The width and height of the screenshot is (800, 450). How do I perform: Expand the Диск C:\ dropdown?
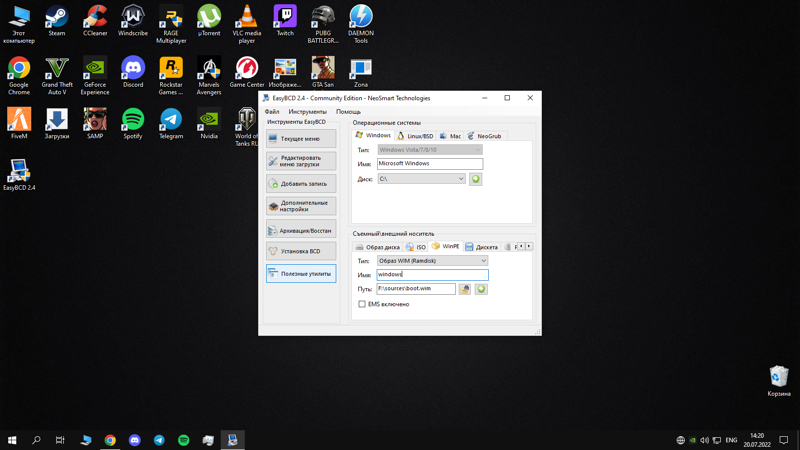[421, 179]
